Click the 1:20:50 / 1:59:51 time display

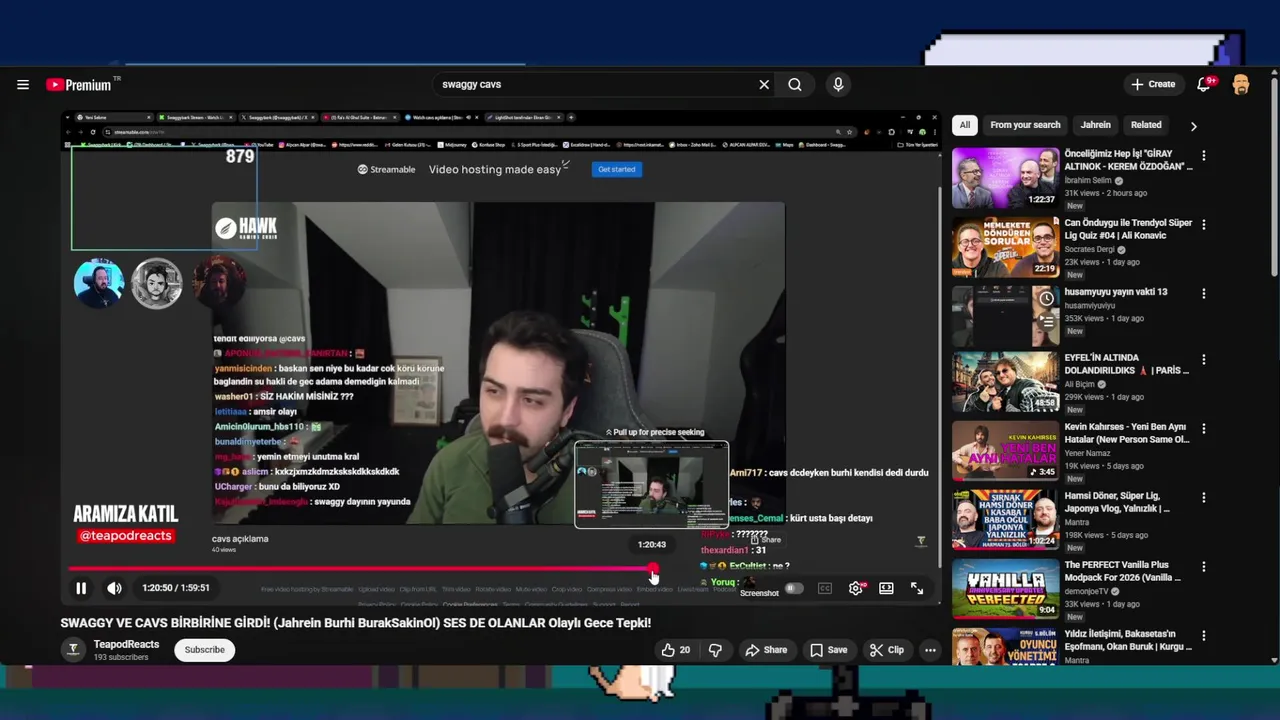point(176,588)
